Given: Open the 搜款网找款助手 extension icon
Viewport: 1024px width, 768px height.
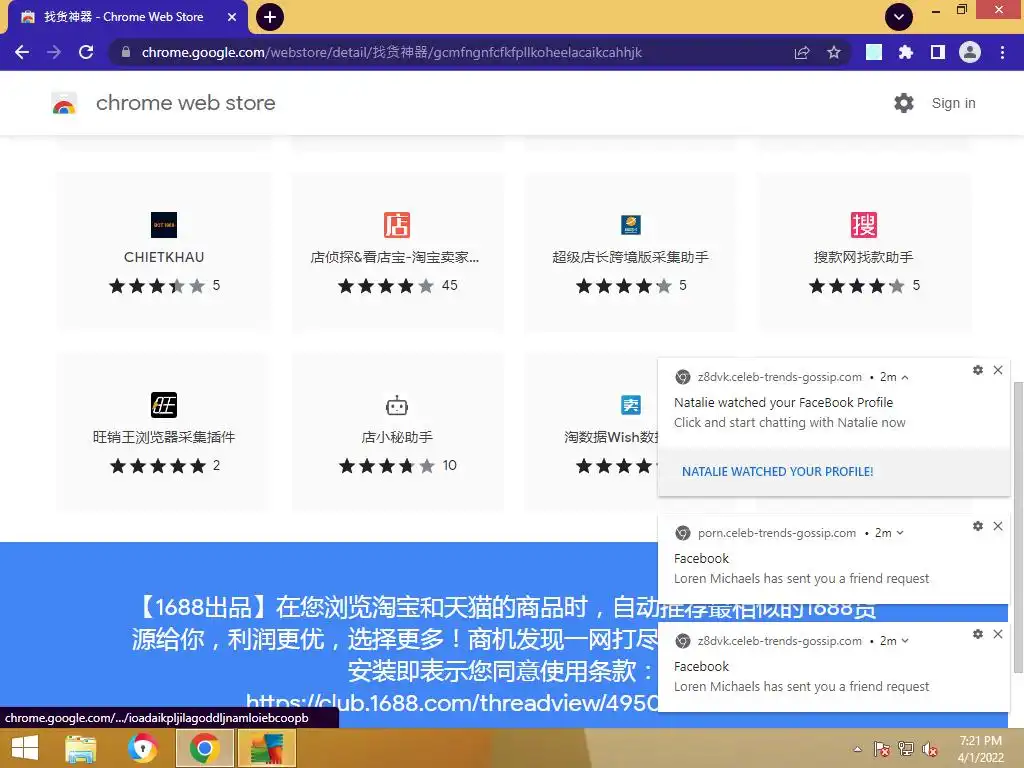Looking at the screenshot, I should (863, 225).
